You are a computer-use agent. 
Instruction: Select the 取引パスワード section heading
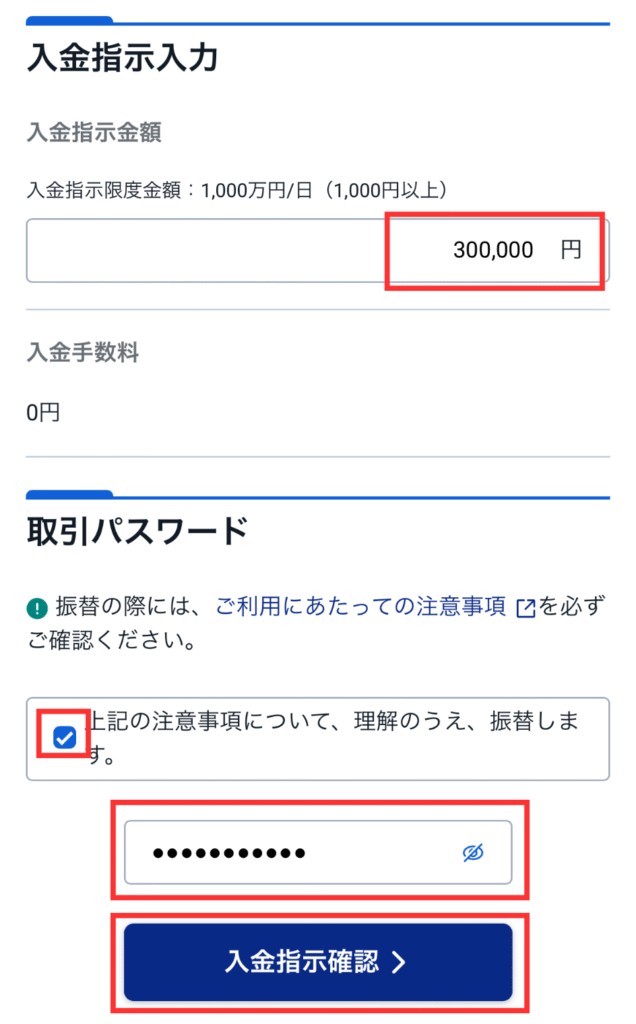pos(136,531)
